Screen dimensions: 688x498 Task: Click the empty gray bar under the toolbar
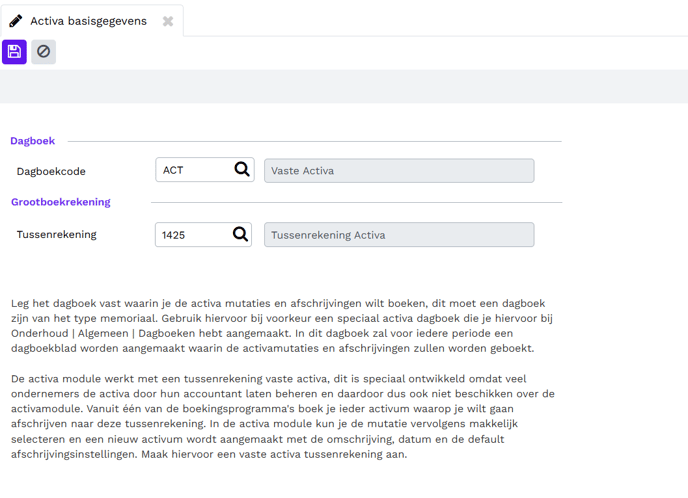344,86
